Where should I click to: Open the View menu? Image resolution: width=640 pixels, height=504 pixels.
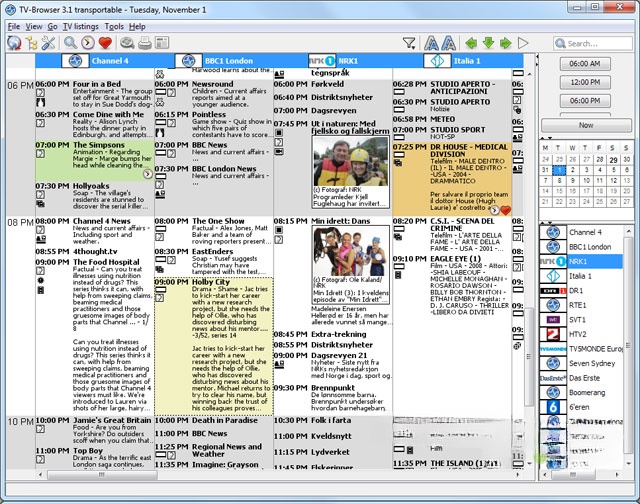[34, 27]
